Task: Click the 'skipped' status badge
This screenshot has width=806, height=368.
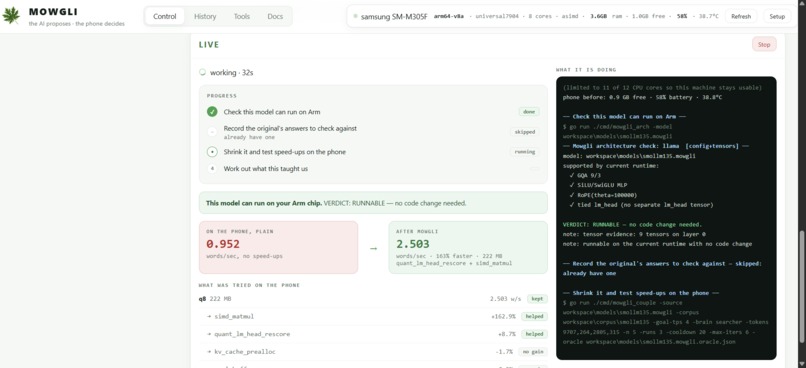Action: click(x=525, y=132)
